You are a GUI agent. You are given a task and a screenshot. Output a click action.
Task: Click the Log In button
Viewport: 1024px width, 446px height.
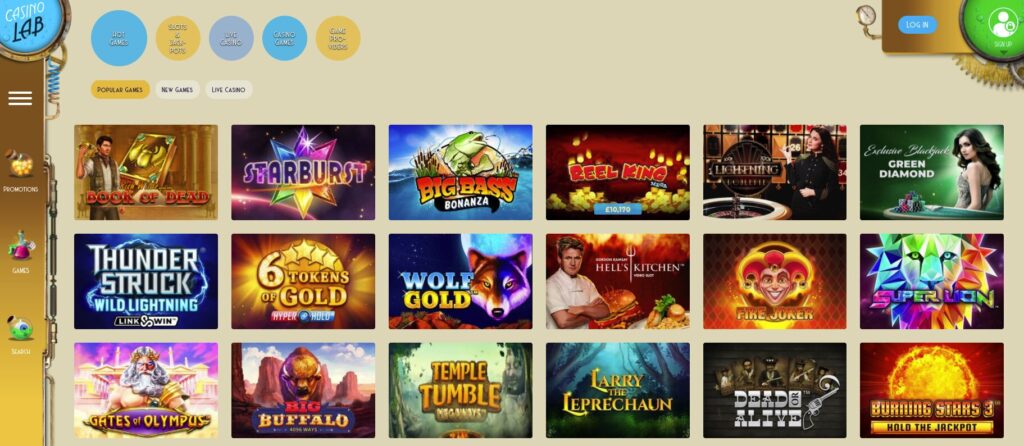click(917, 25)
